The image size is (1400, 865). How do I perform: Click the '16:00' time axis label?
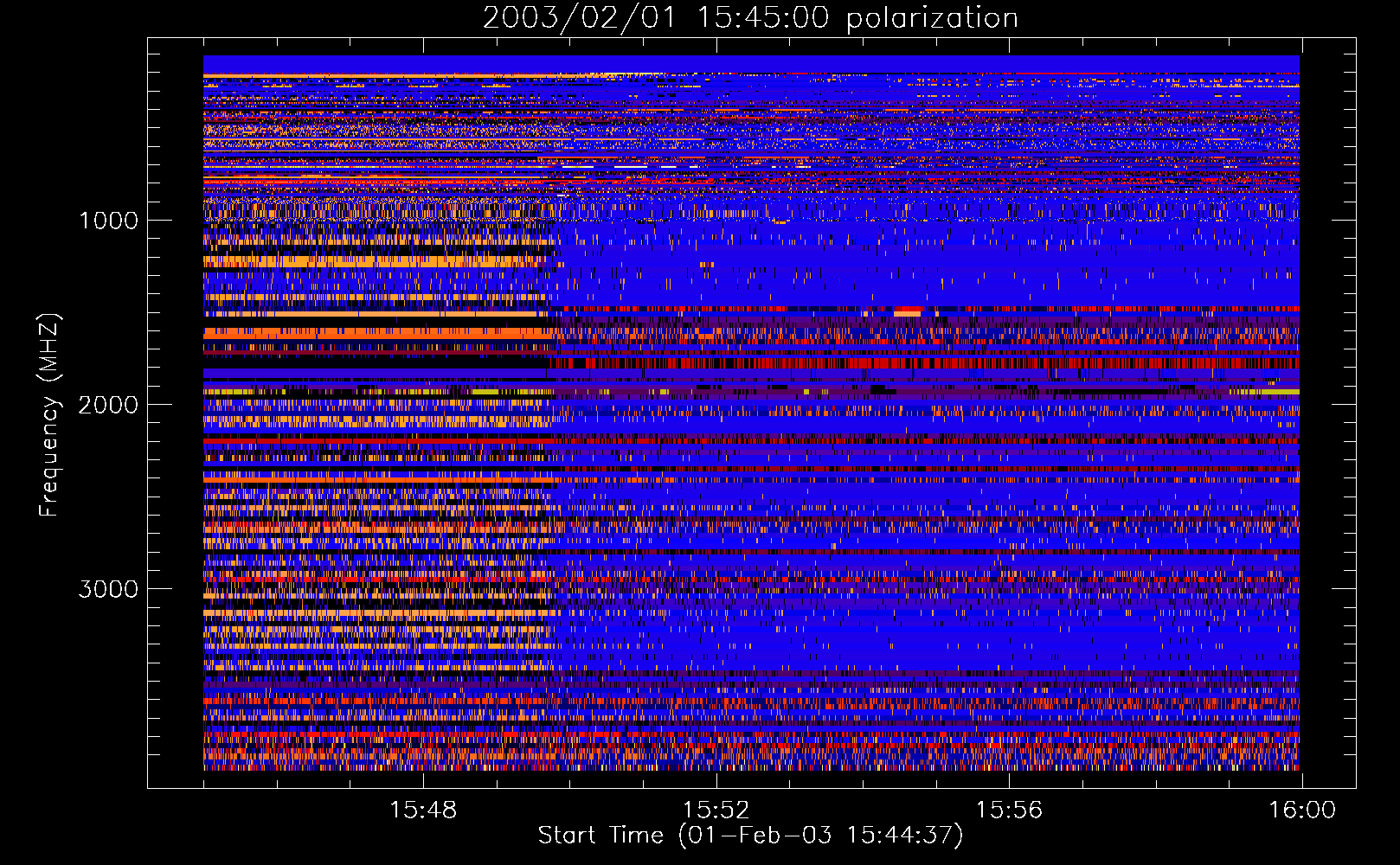(x=1302, y=811)
